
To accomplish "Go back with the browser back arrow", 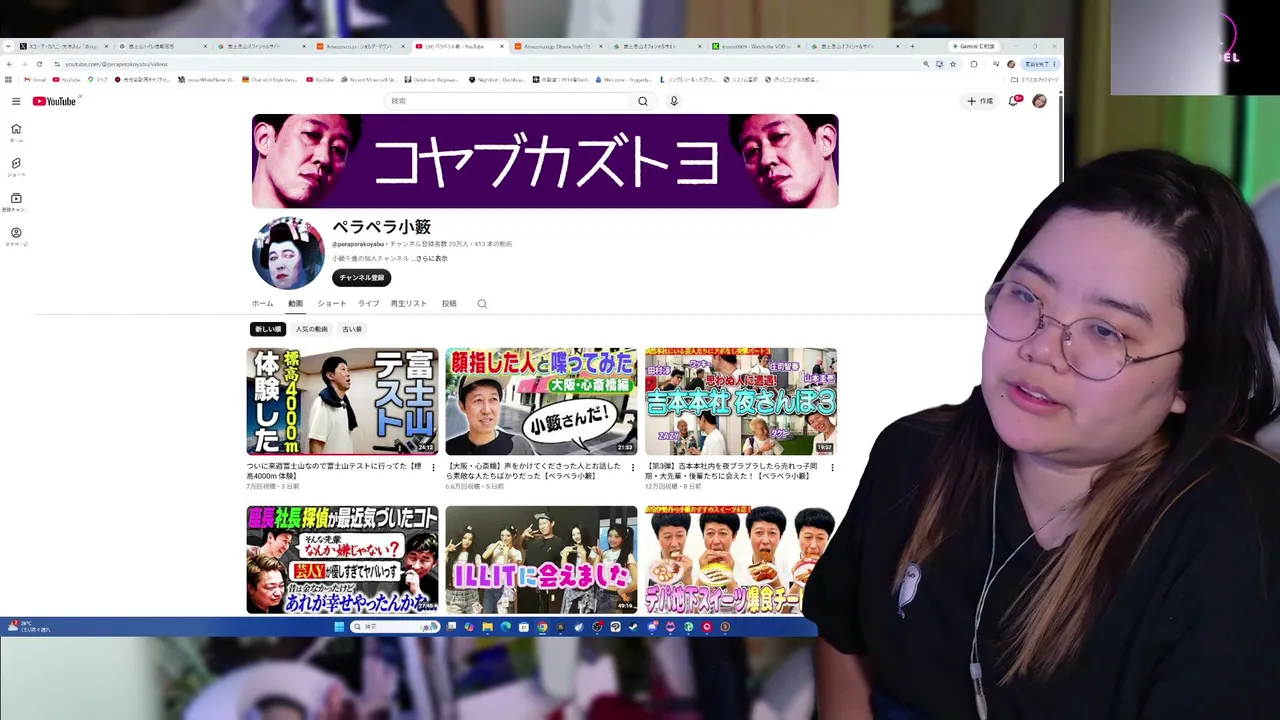I will pos(10,64).
